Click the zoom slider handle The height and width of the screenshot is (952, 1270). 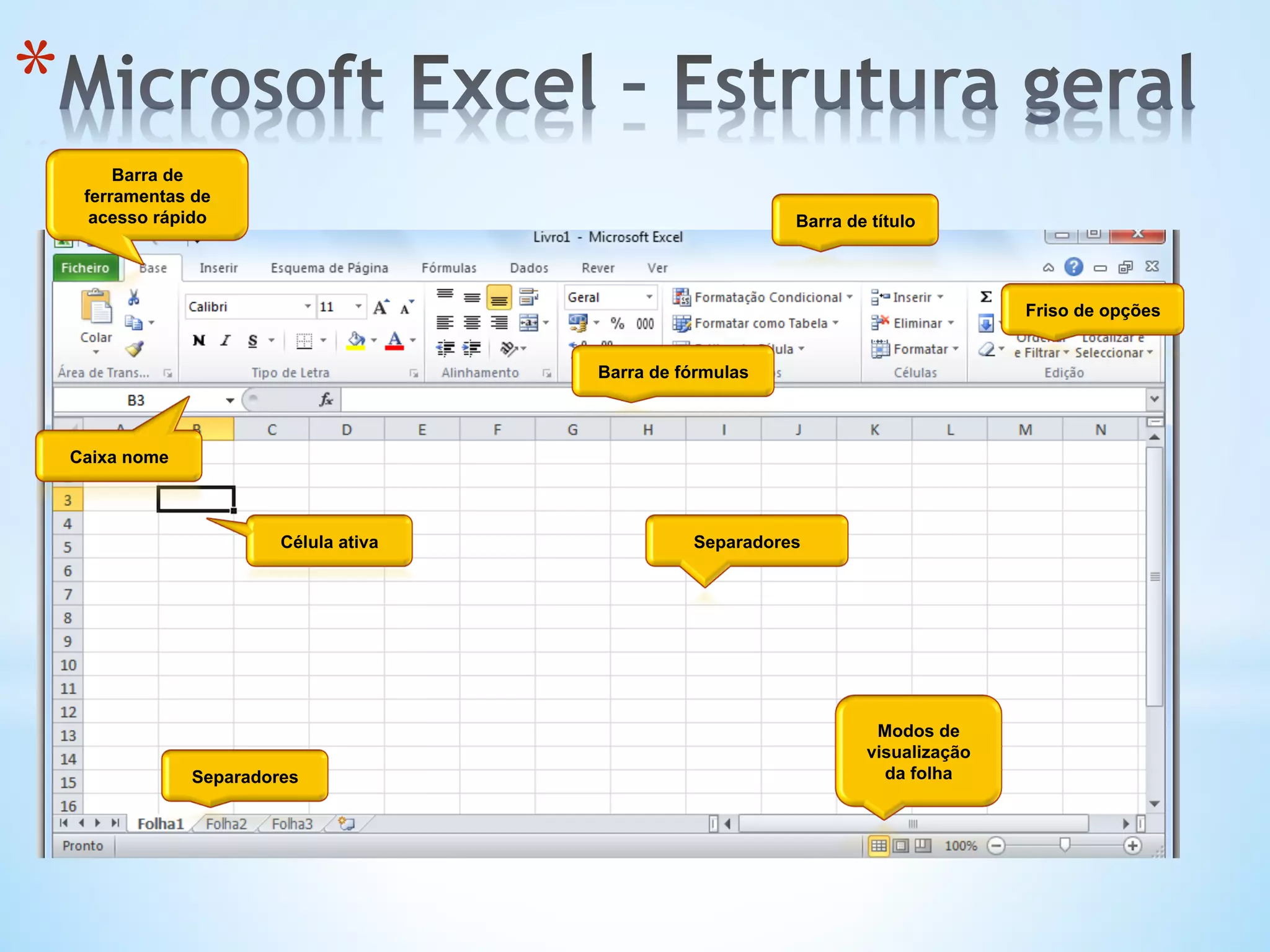1065,845
